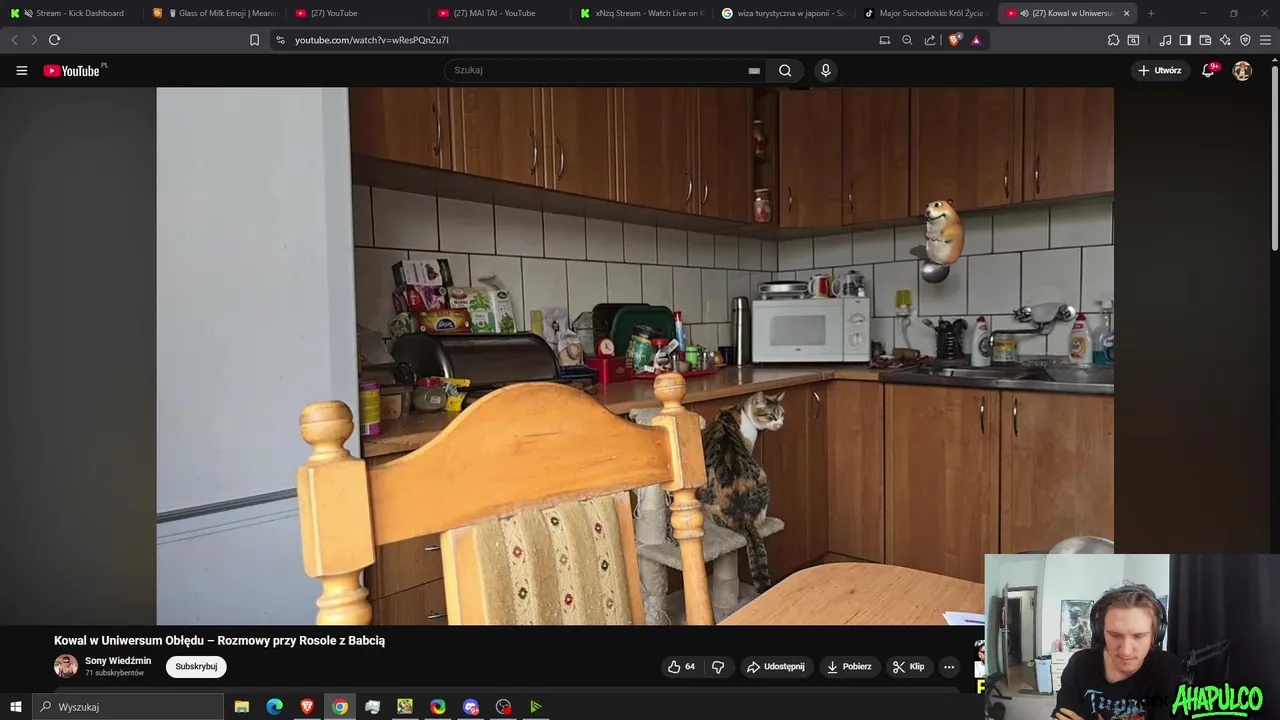This screenshot has width=1280, height=720.
Task: Switch to MAI TAI - YouTube tab
Action: click(500, 13)
